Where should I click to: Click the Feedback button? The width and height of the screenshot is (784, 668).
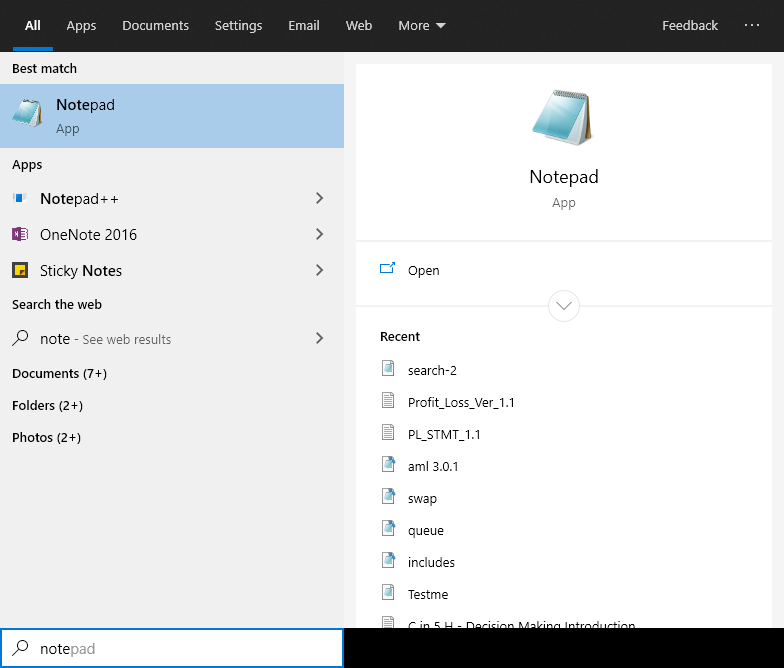pos(690,26)
